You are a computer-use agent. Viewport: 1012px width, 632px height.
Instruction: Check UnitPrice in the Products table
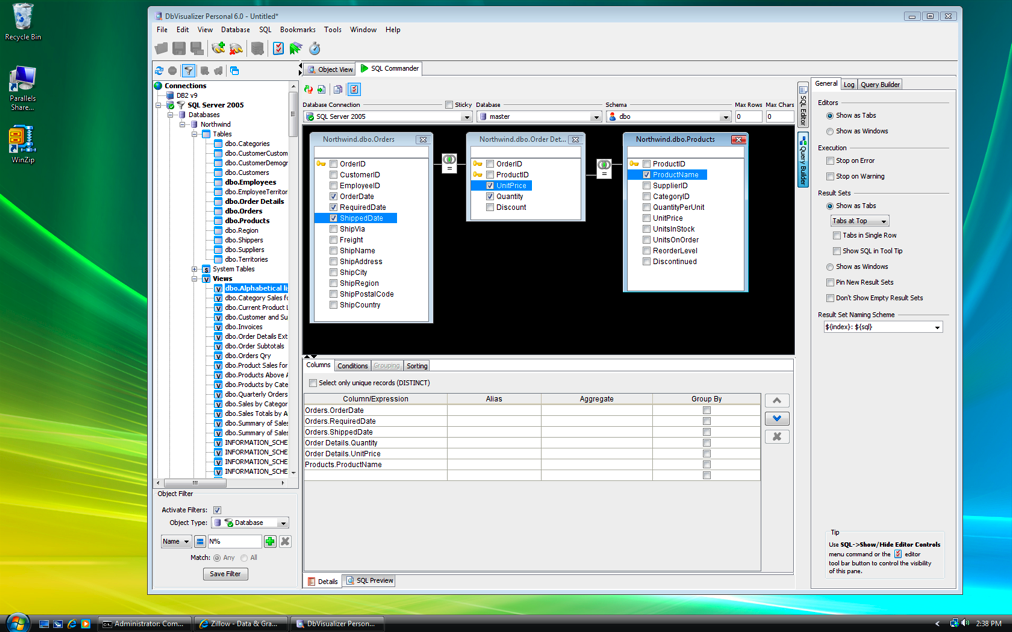point(646,218)
